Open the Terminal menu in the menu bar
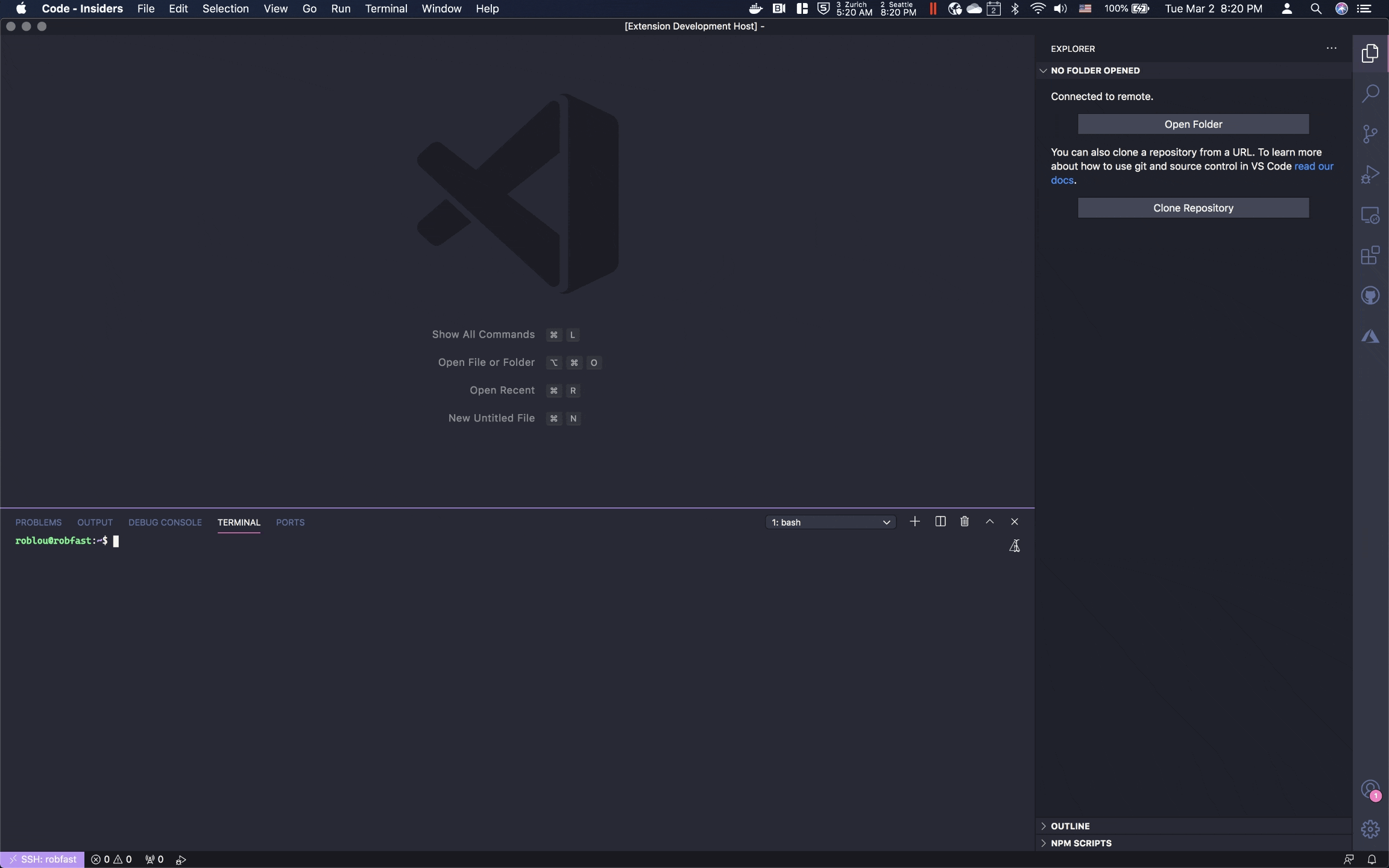This screenshot has height=868, width=1389. click(x=386, y=8)
